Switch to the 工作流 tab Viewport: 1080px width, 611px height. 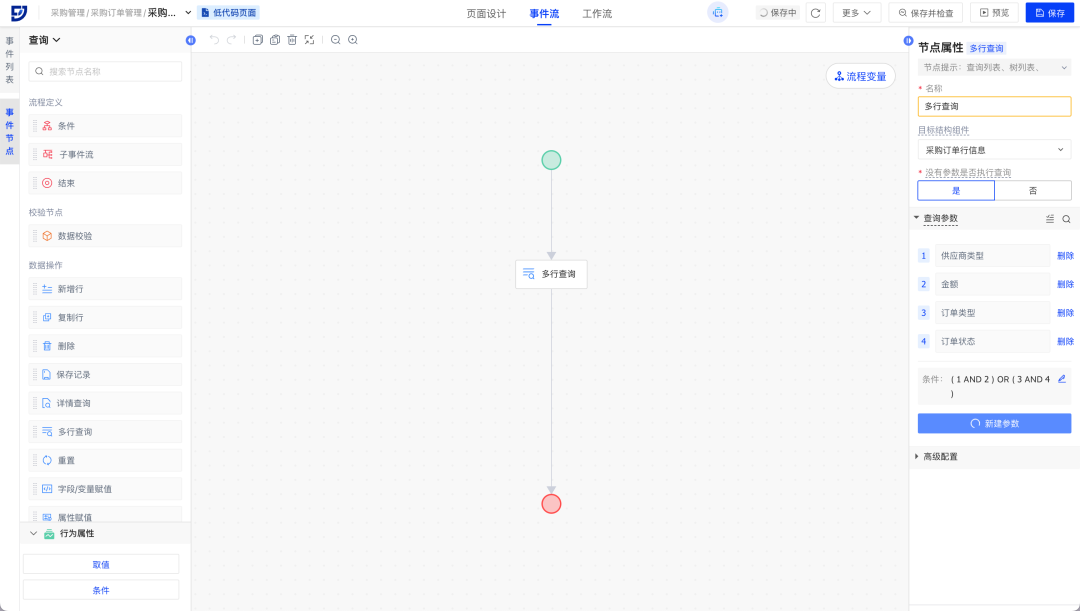pyautogui.click(x=597, y=14)
